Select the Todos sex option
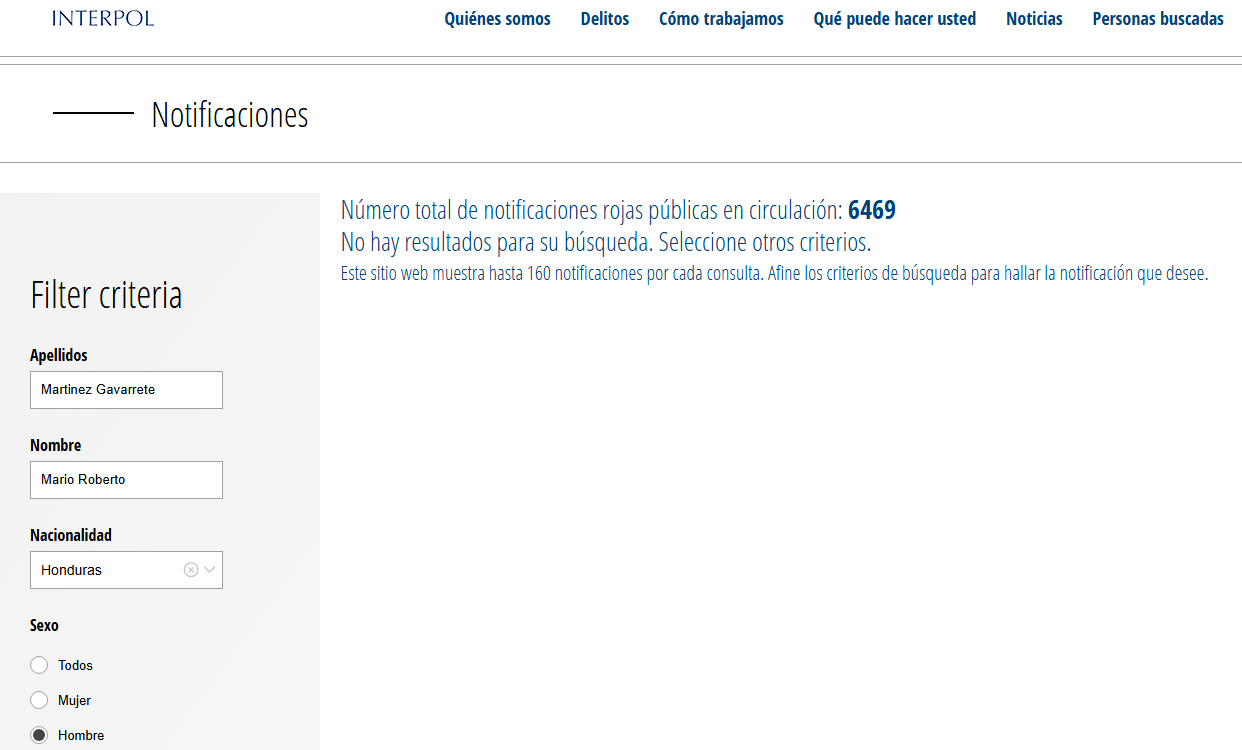 click(39, 665)
